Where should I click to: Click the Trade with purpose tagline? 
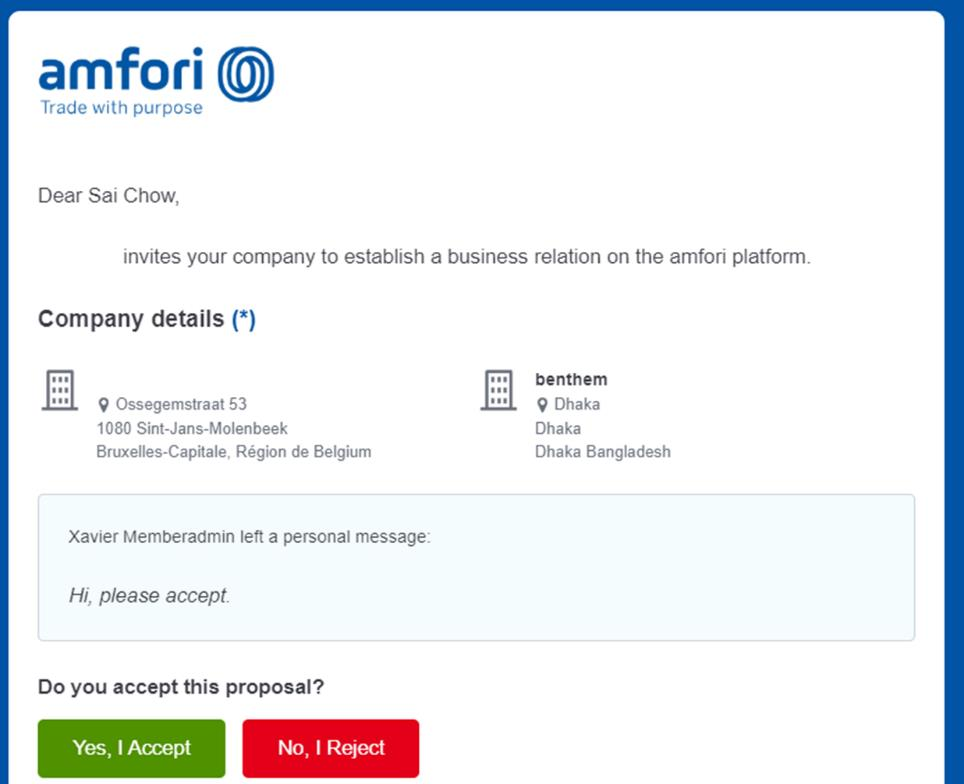[121, 108]
